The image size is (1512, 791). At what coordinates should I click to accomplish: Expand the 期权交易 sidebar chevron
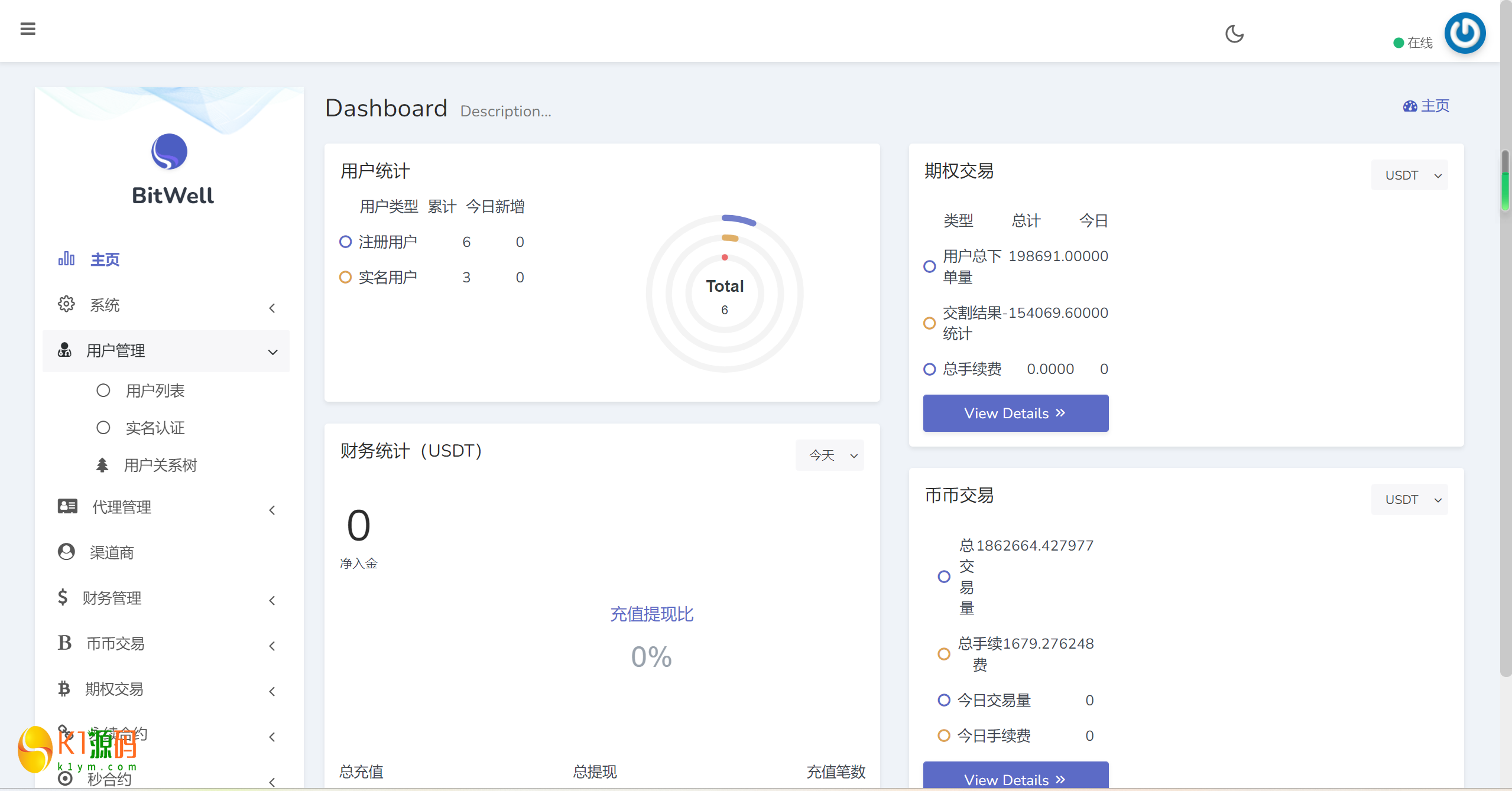[272, 692]
